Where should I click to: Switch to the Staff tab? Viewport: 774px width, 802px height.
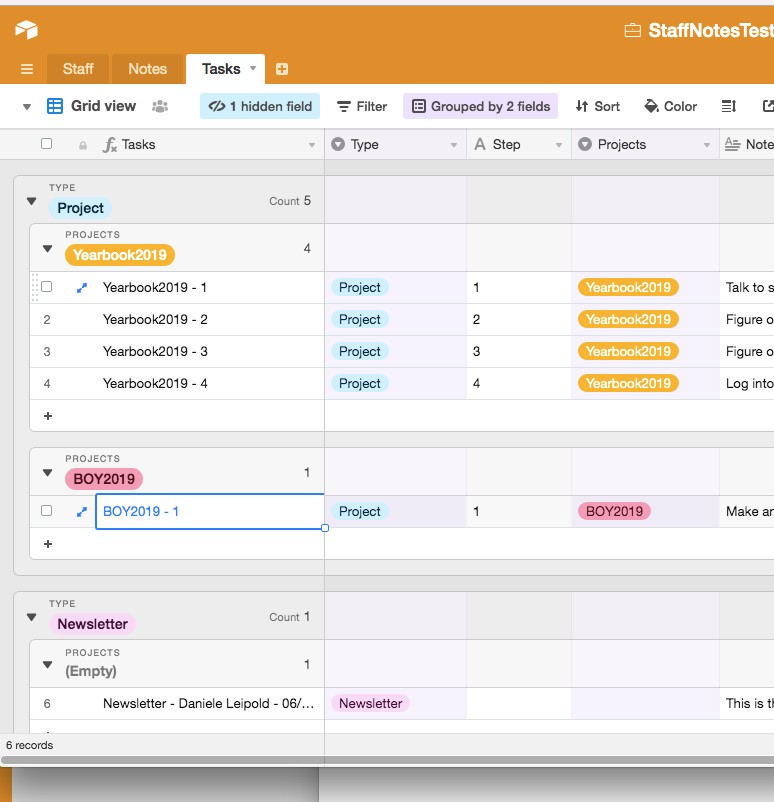78,69
